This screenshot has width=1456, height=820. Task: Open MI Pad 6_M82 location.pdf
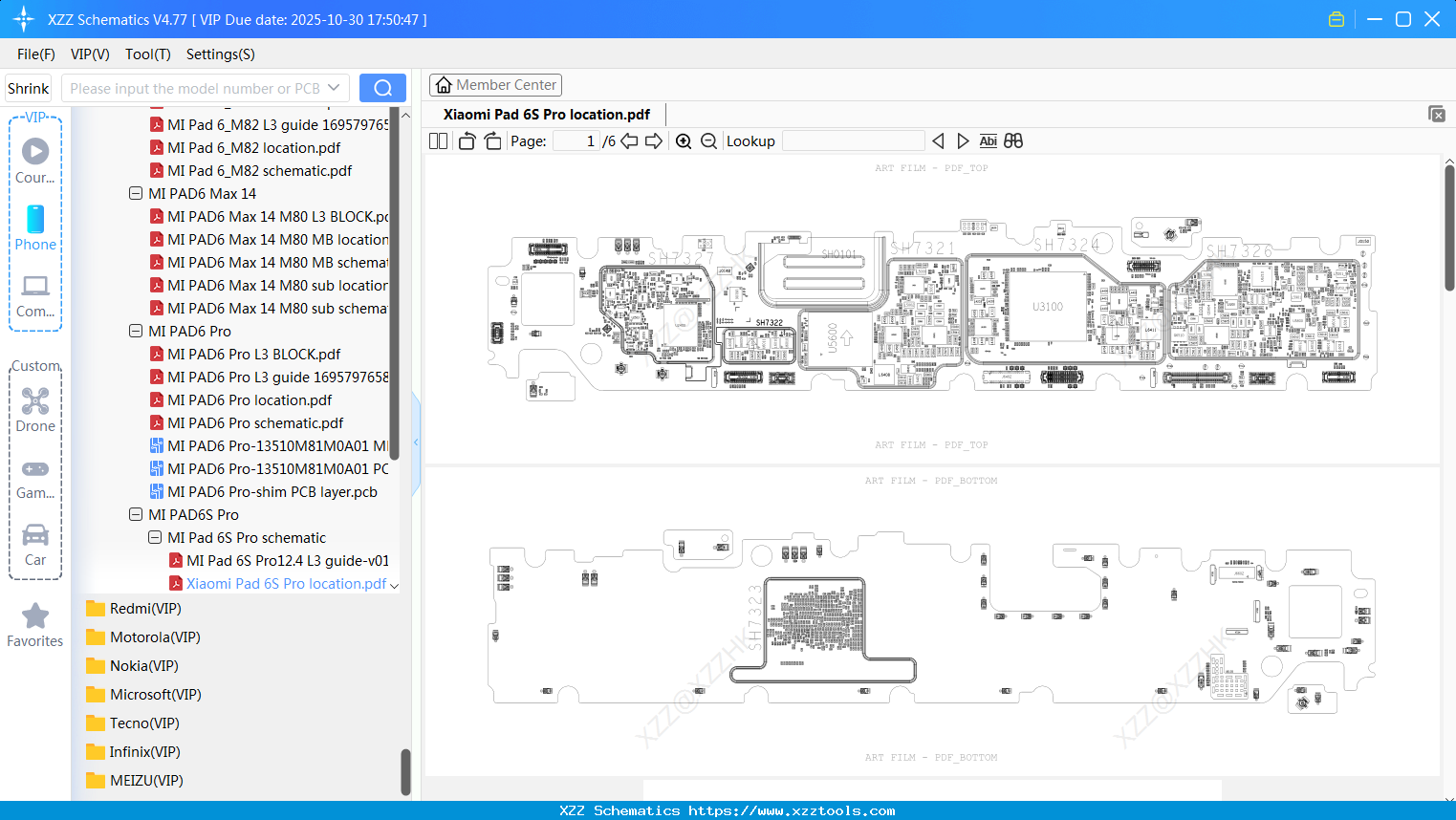coord(246,148)
